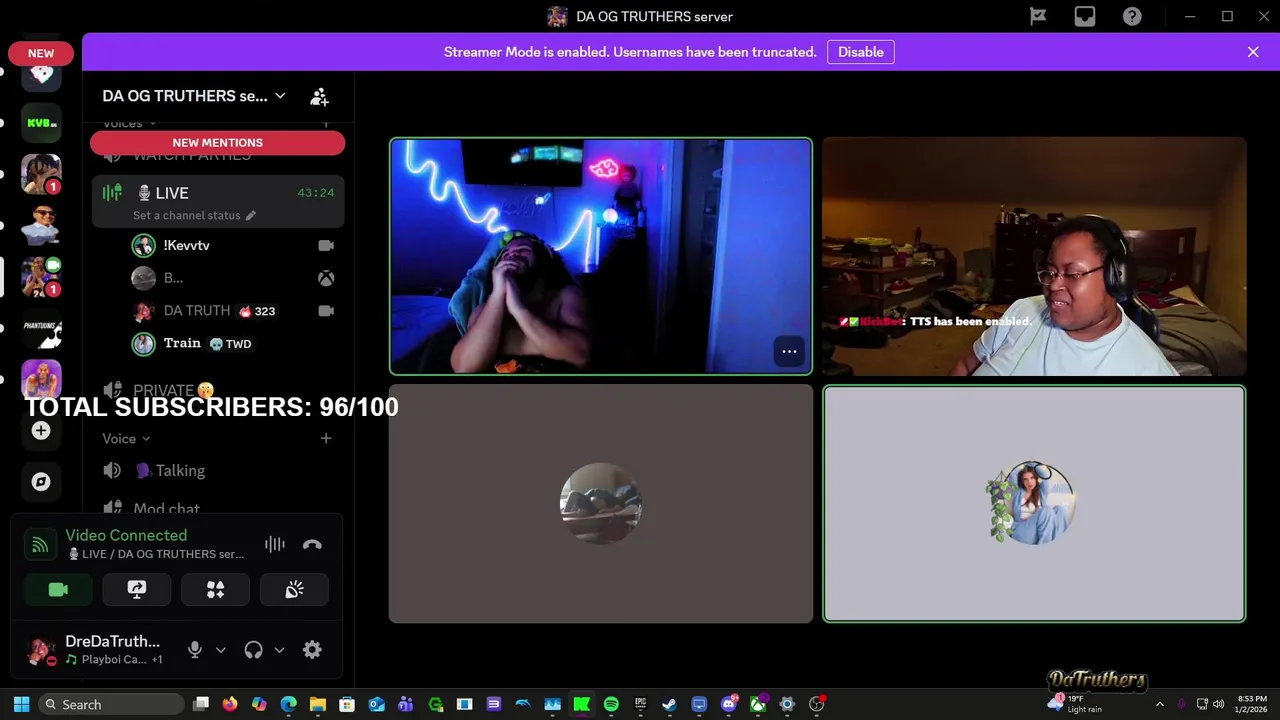Viewport: 1280px width, 720px height.
Task: Open the clock showing 8:53 PM
Action: tap(1251, 704)
